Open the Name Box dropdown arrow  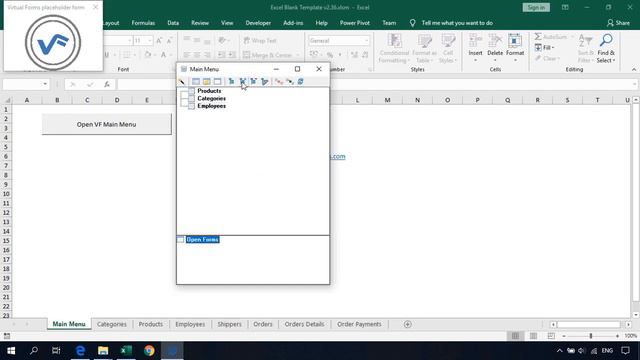45,84
